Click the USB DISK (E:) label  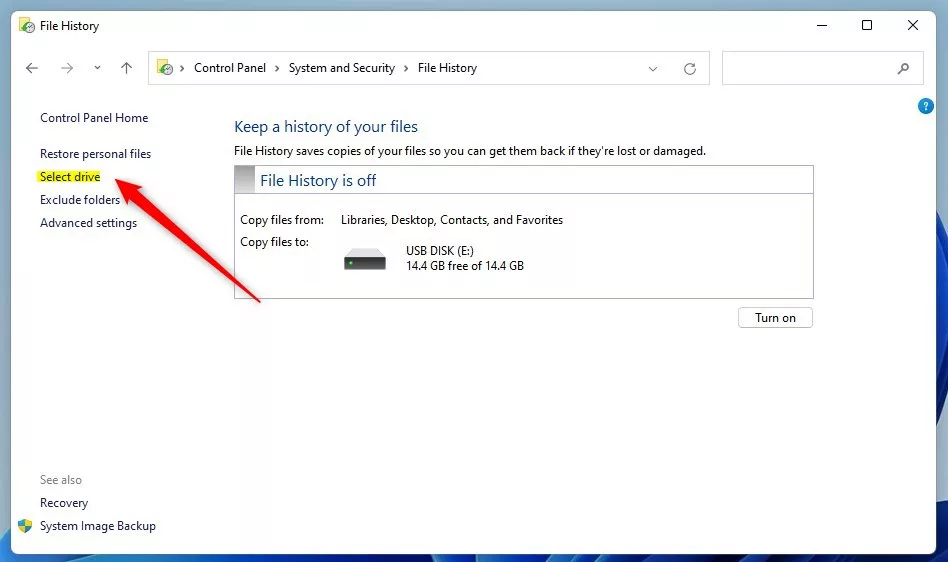(440, 251)
